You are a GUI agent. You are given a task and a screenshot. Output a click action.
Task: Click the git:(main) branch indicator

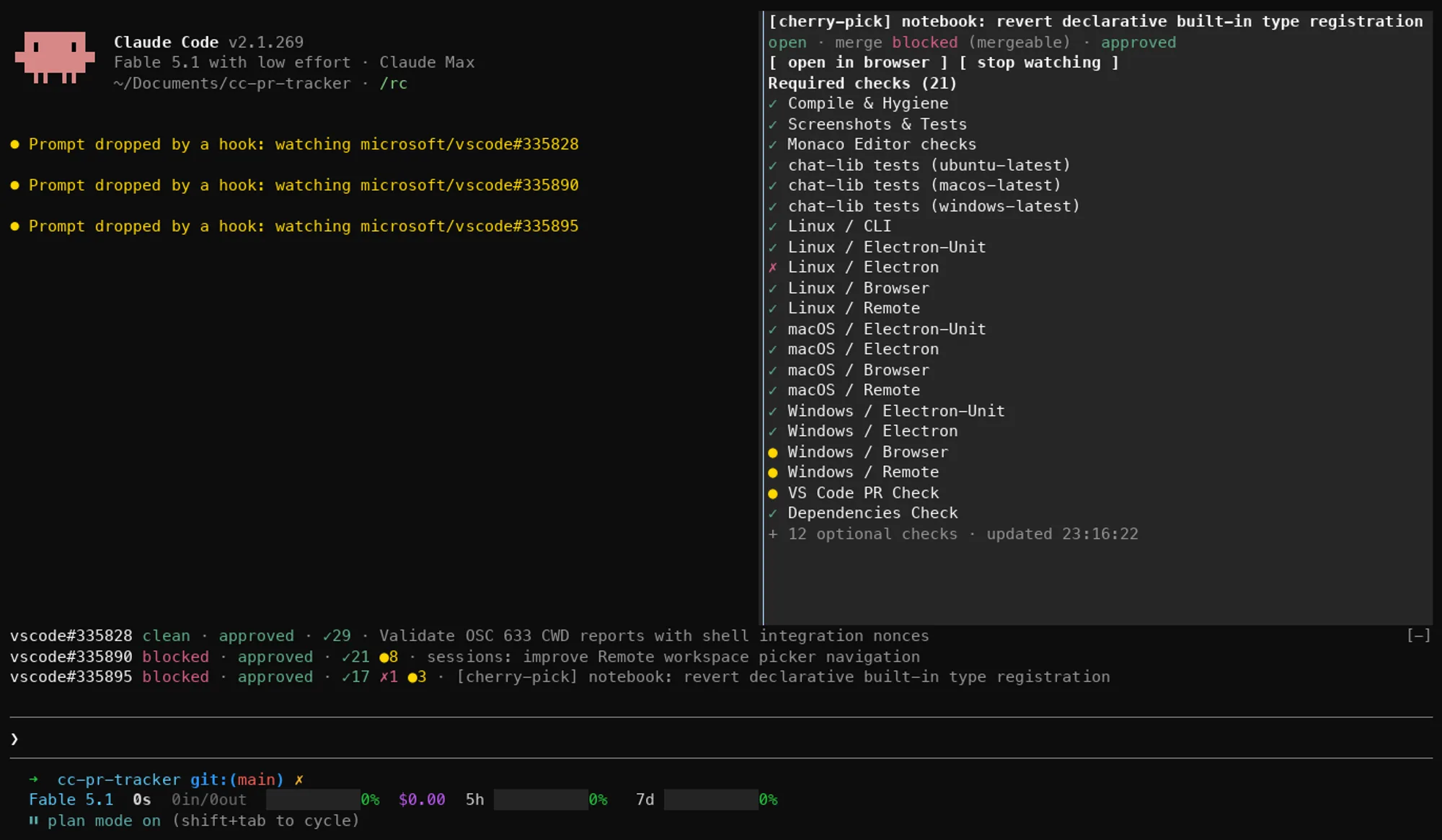point(236,779)
